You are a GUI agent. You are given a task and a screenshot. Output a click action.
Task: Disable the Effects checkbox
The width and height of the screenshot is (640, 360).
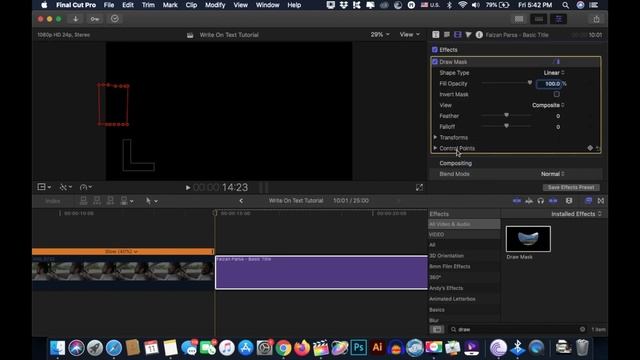[x=435, y=49]
